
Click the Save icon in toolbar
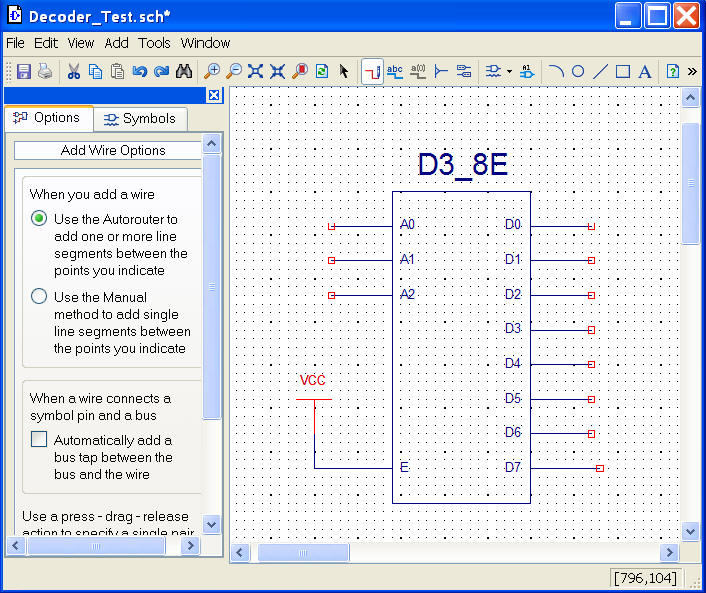click(x=23, y=71)
